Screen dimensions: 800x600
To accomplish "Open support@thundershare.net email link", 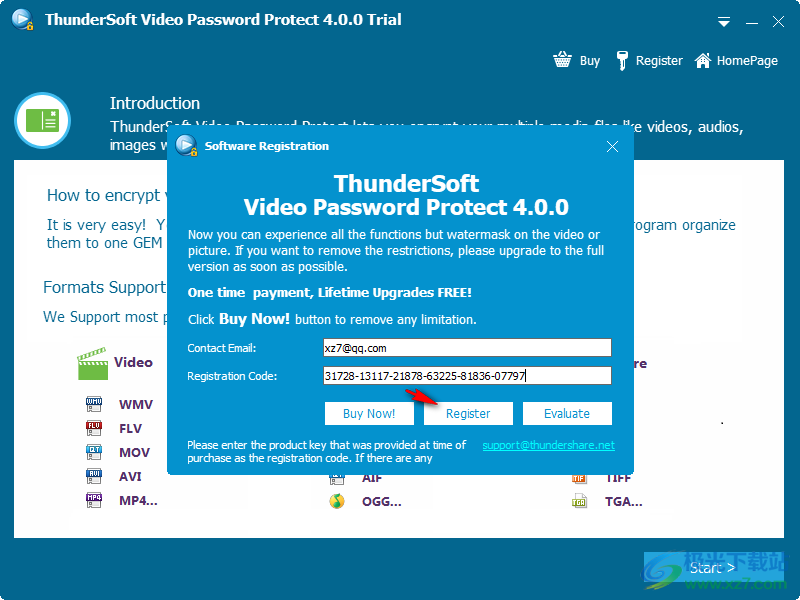I will (x=548, y=445).
